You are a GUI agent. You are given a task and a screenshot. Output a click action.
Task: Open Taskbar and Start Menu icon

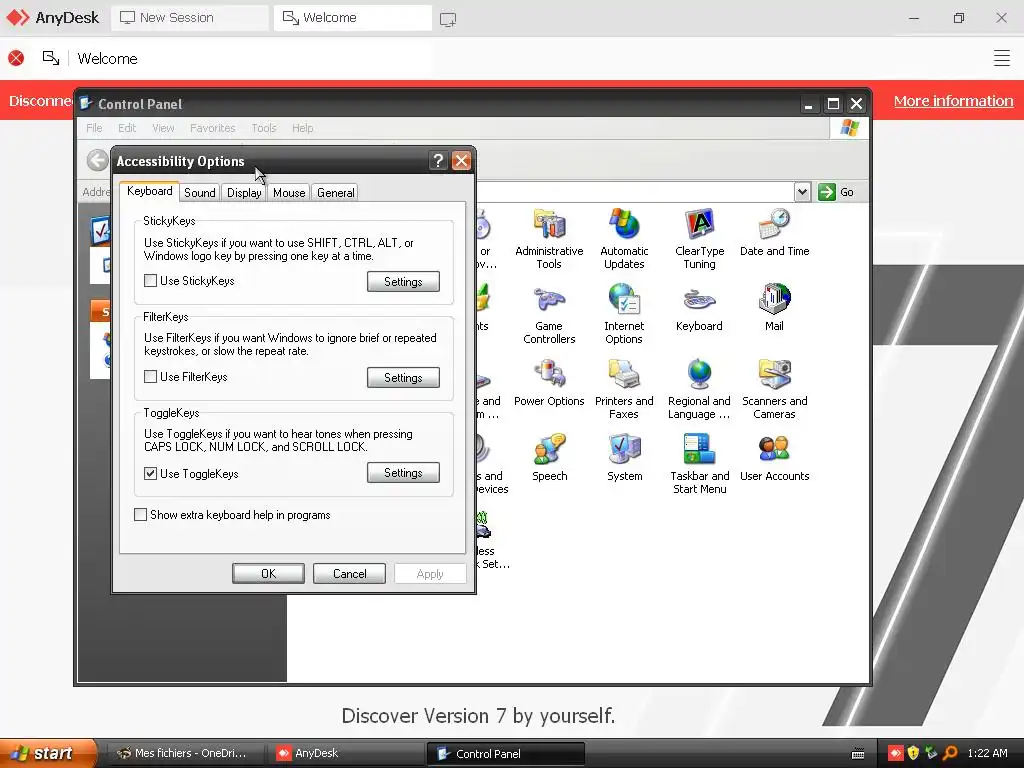699,464
